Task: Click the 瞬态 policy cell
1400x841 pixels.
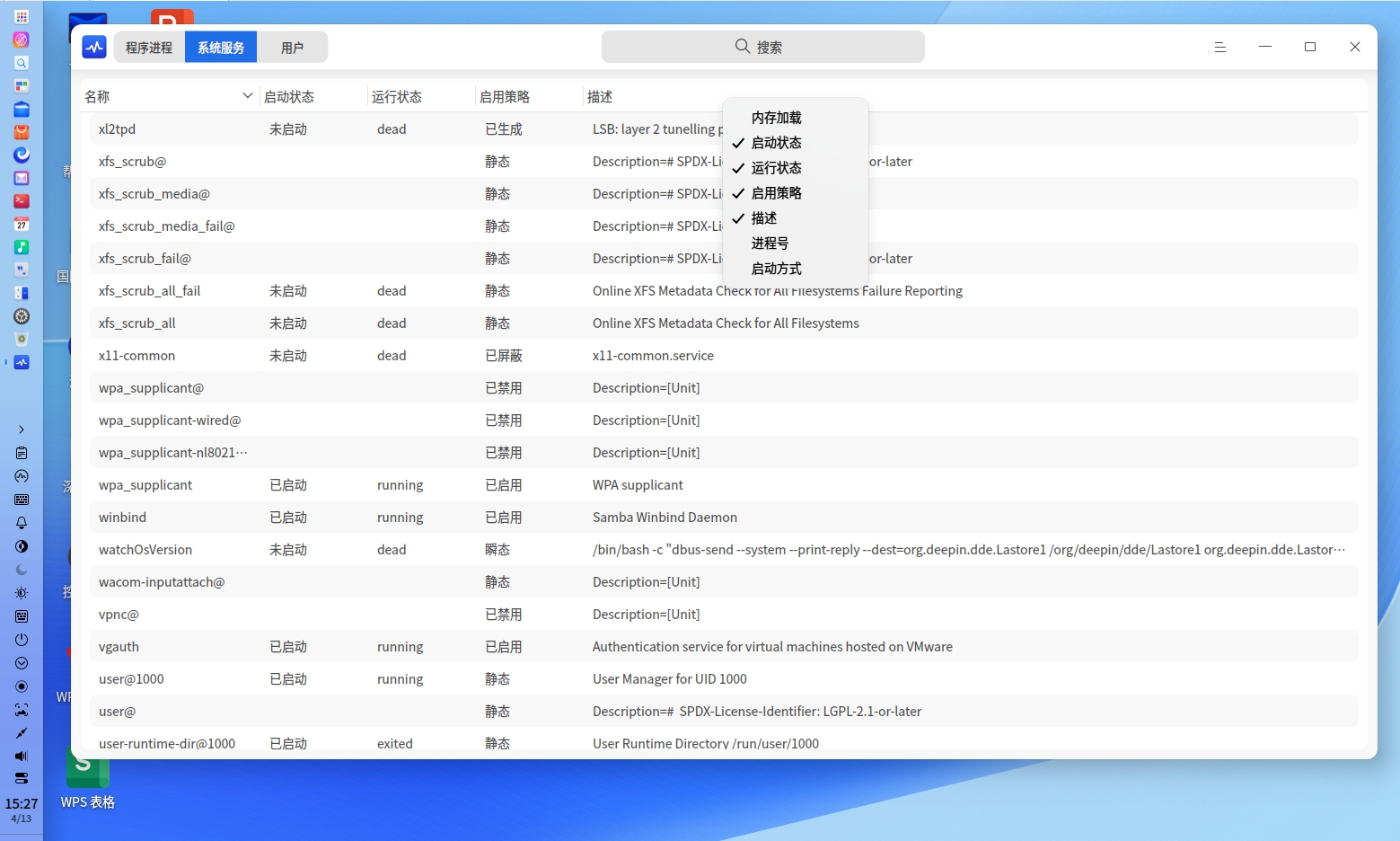Action: click(x=497, y=550)
